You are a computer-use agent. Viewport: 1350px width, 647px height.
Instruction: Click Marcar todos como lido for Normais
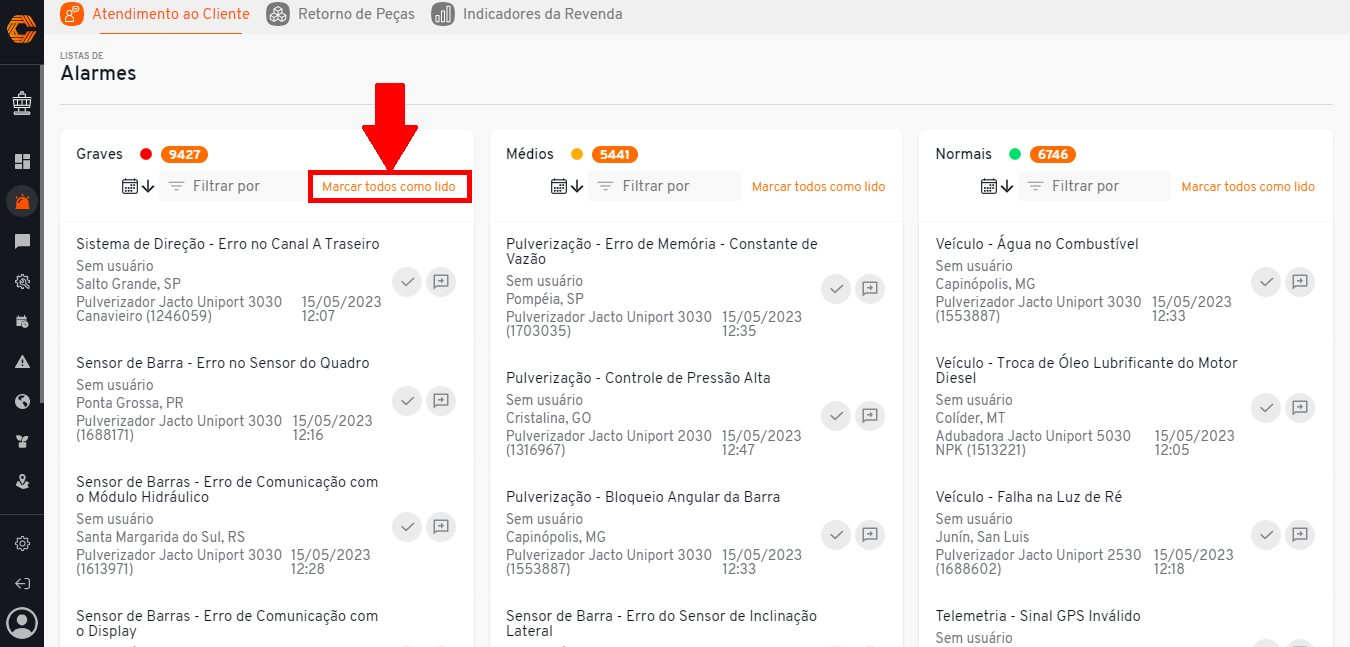(1248, 187)
